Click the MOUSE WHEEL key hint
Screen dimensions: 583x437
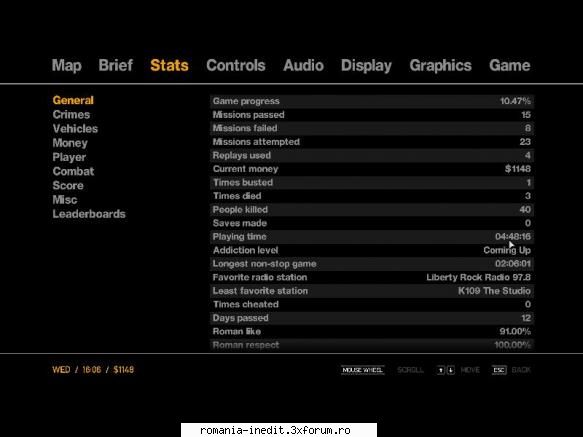pos(363,370)
